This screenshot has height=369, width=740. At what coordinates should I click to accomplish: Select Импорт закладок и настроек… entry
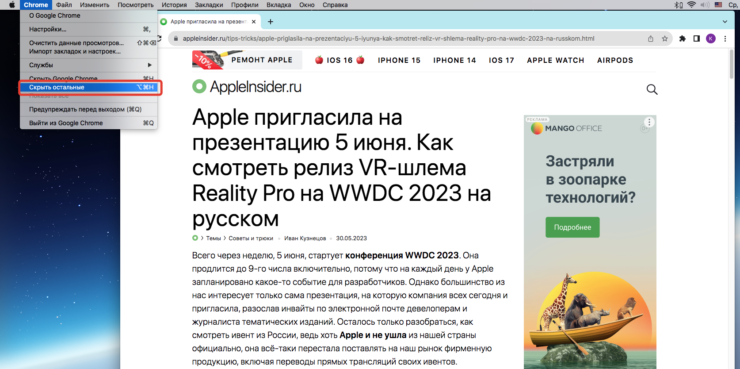tap(89, 51)
